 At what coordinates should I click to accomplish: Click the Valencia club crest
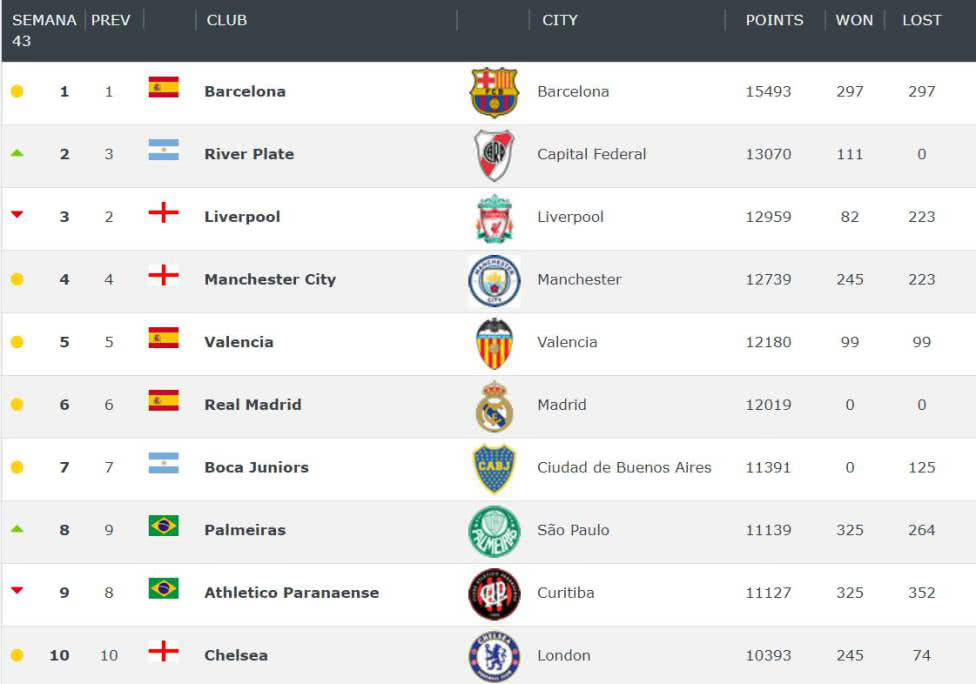(x=494, y=343)
